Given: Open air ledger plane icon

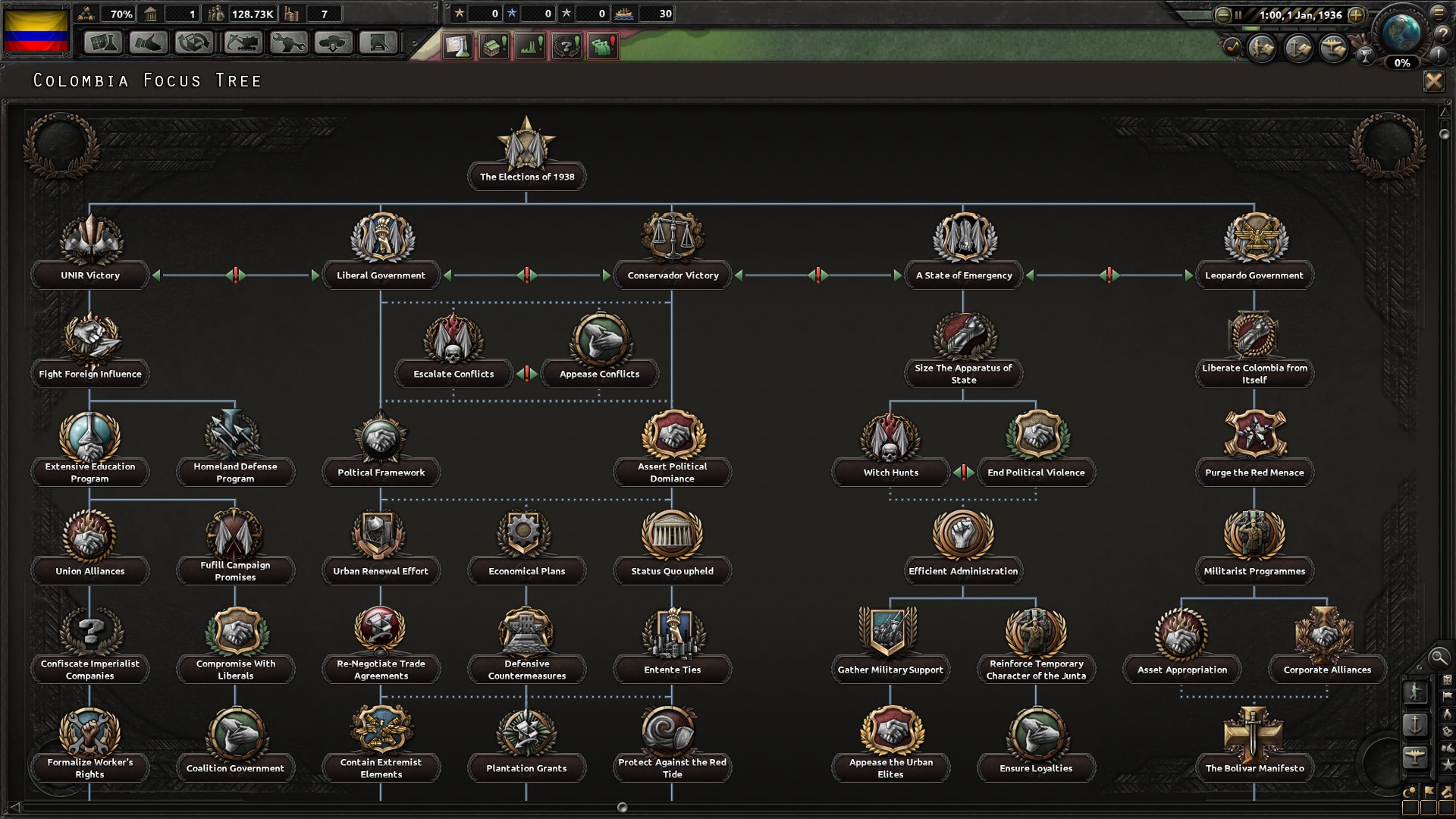Looking at the screenshot, I should [x=1334, y=49].
